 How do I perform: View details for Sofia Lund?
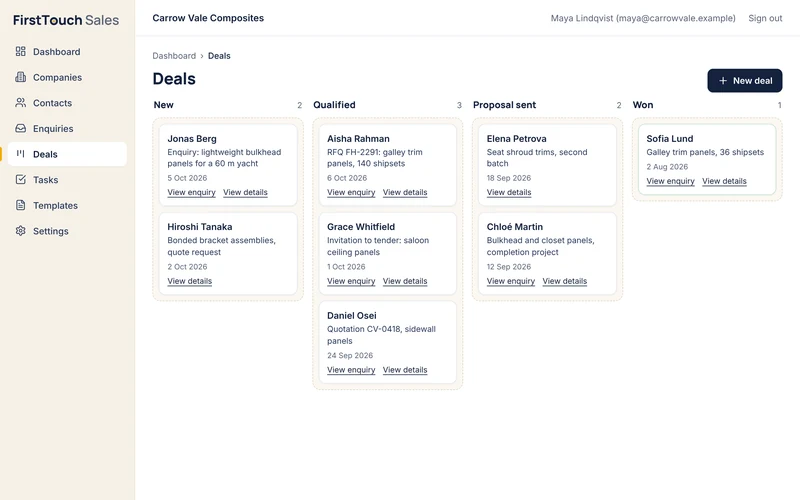(x=724, y=181)
